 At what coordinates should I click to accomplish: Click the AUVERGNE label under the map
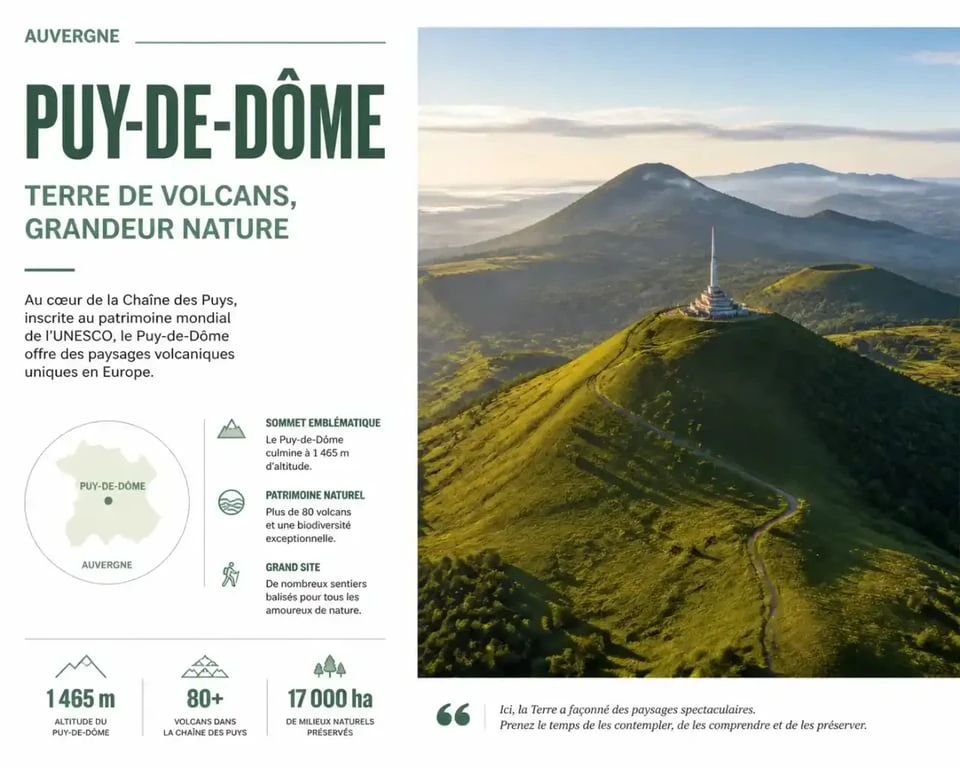[107, 565]
